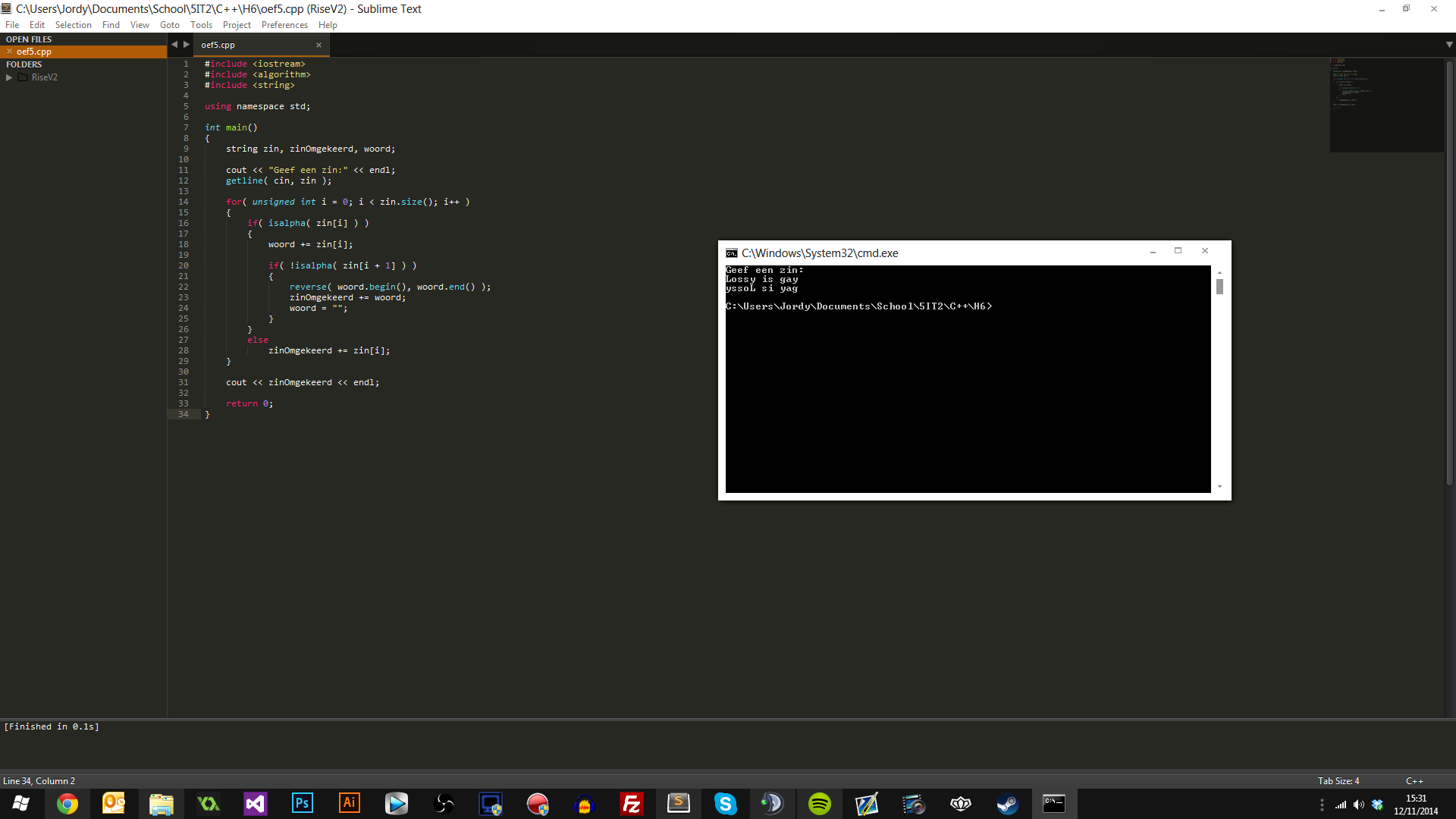The height and width of the screenshot is (819, 1456).
Task: Expand the RiseV2 folder
Action: 9,77
